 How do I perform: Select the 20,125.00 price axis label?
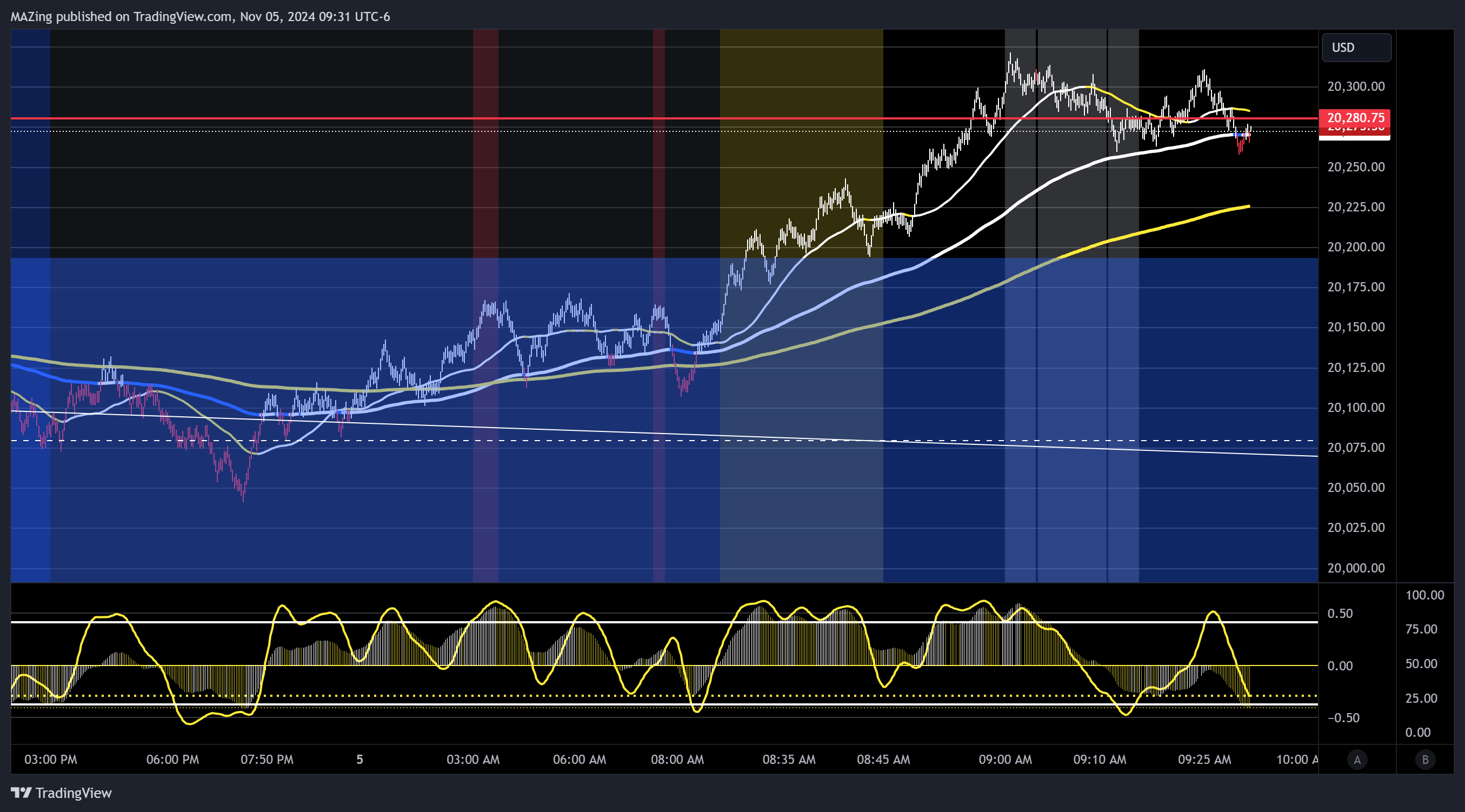pyautogui.click(x=1356, y=367)
